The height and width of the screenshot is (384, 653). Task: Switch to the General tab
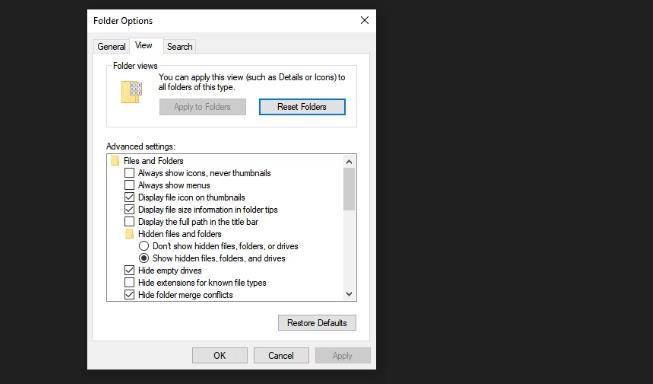(111, 47)
